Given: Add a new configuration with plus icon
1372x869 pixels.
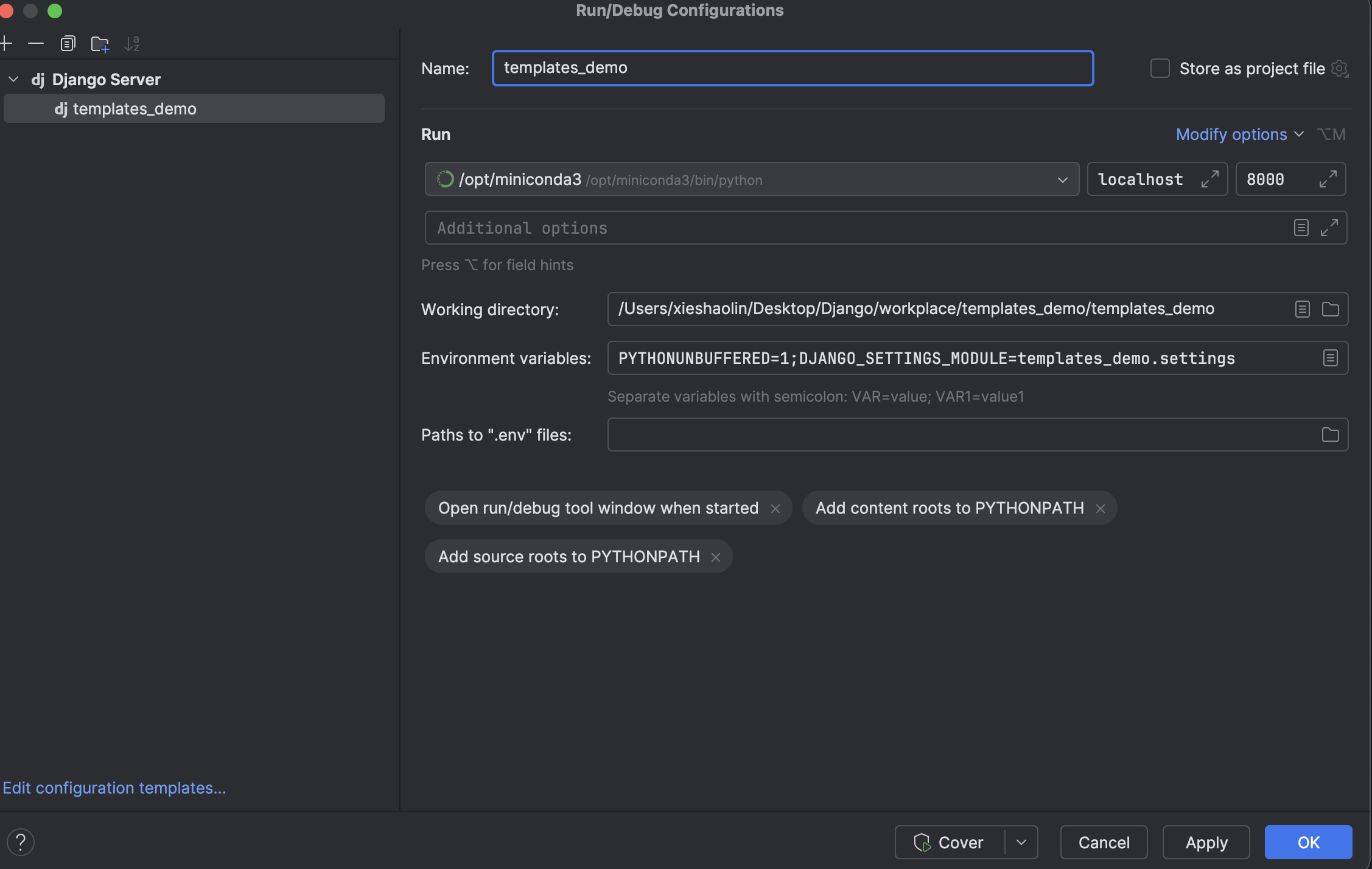Looking at the screenshot, I should coord(6,44).
